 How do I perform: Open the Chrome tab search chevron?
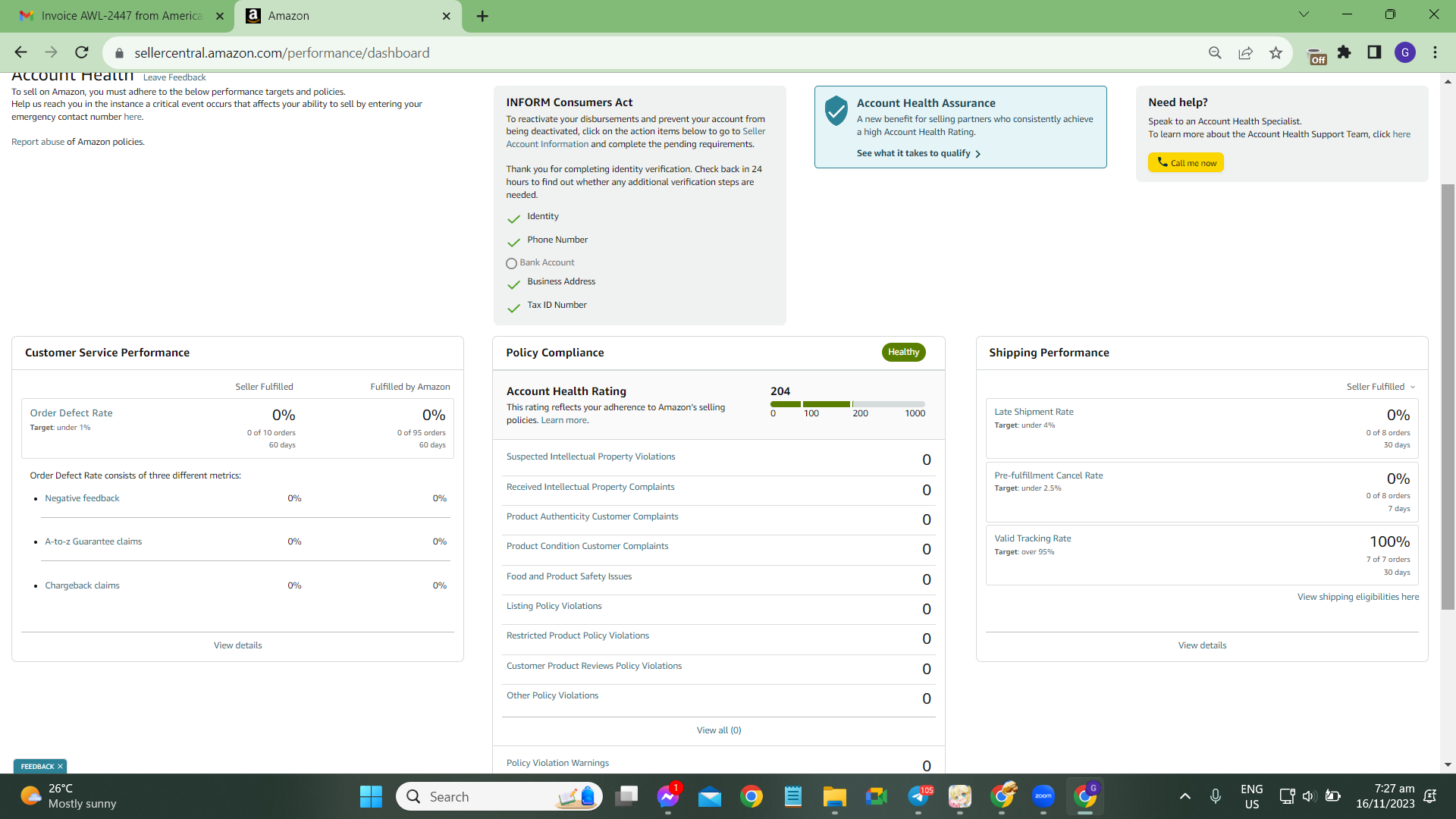click(1304, 14)
